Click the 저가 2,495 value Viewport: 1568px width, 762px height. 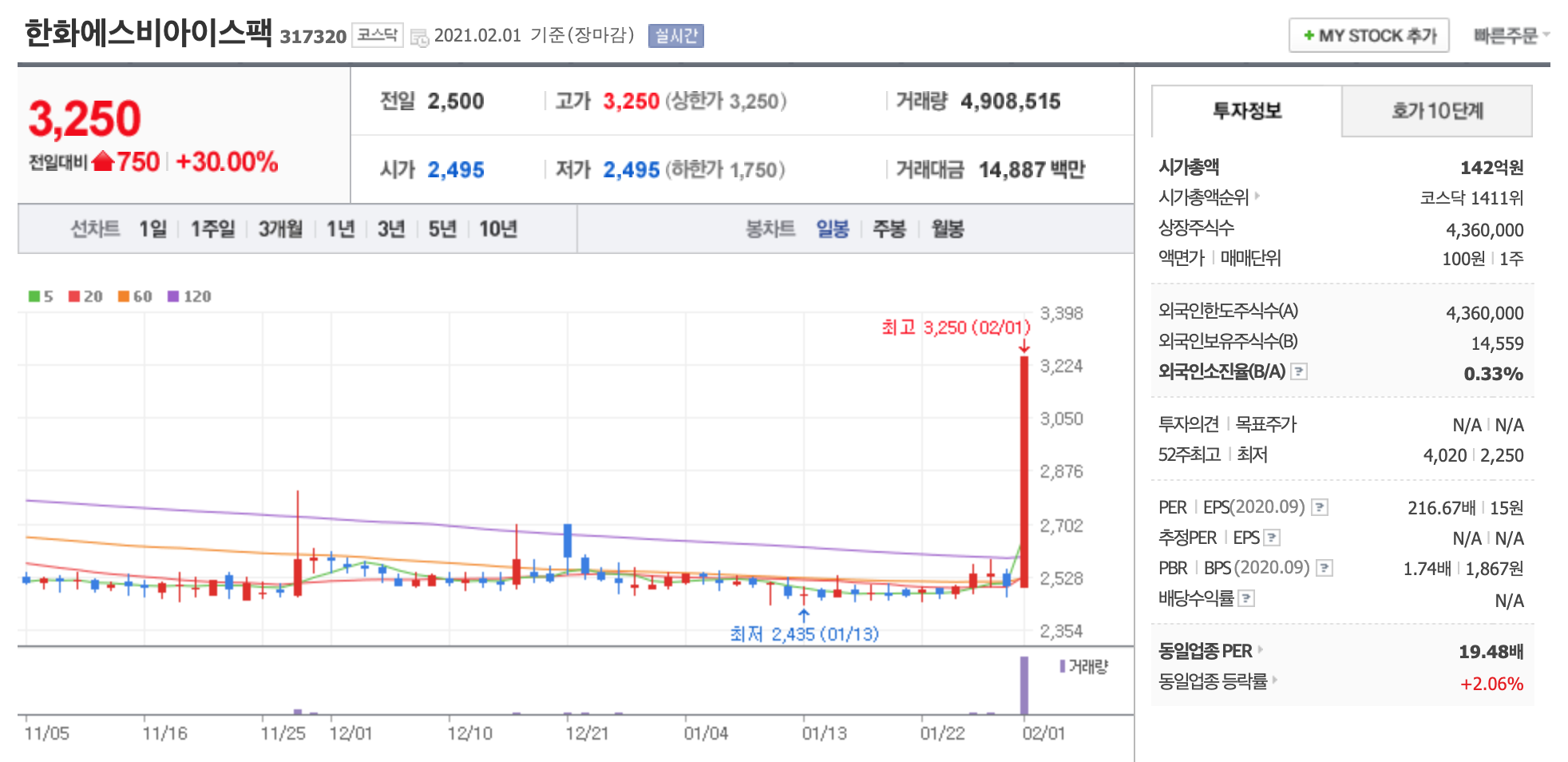[x=632, y=170]
